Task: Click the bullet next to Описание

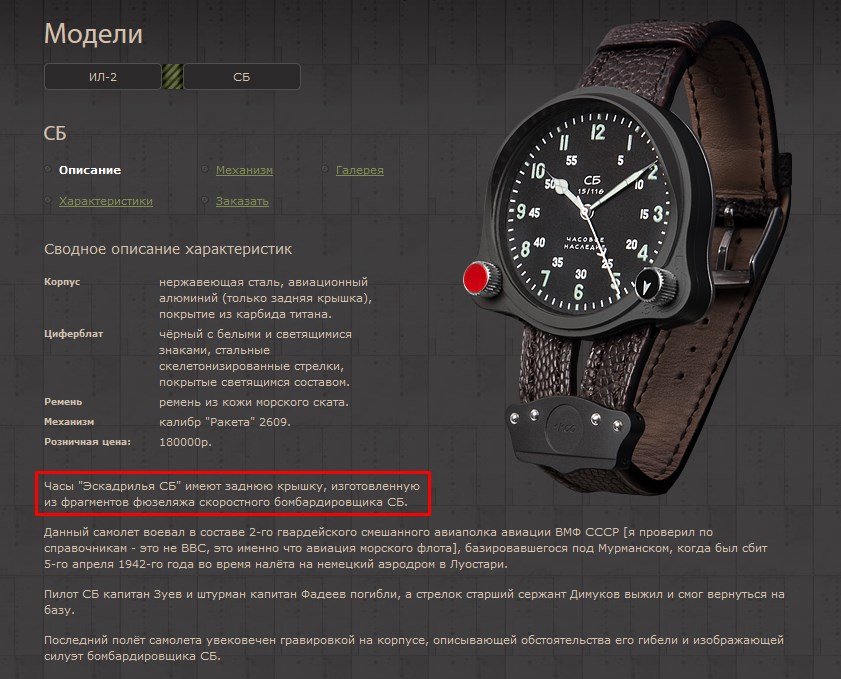Action: tap(48, 169)
